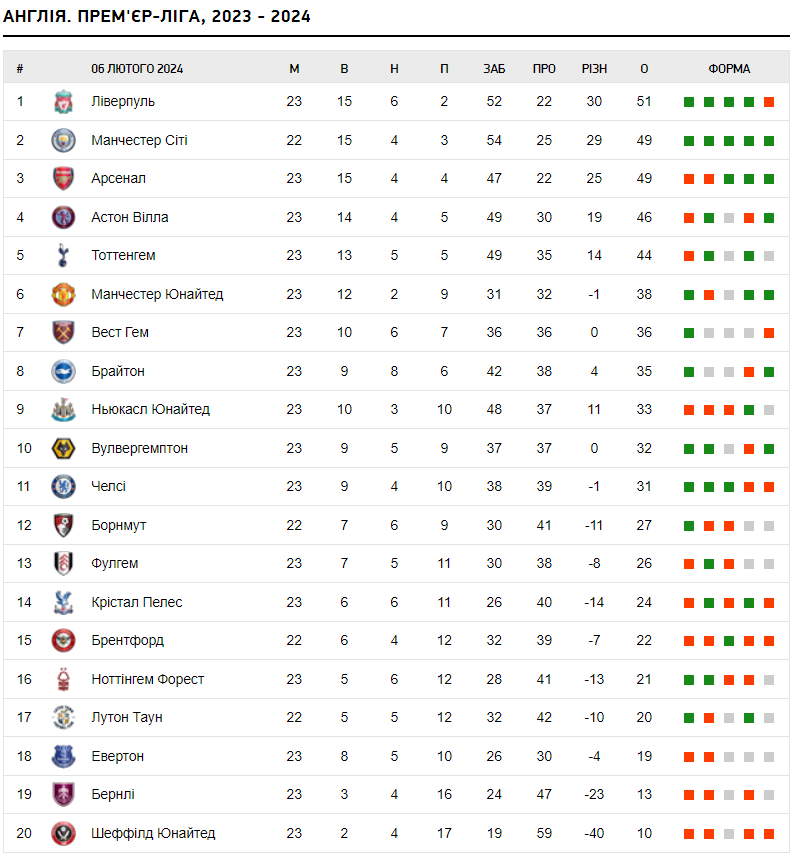The height and width of the screenshot is (856, 793).
Task: Click the РІЗН goal difference header
Action: (x=594, y=69)
